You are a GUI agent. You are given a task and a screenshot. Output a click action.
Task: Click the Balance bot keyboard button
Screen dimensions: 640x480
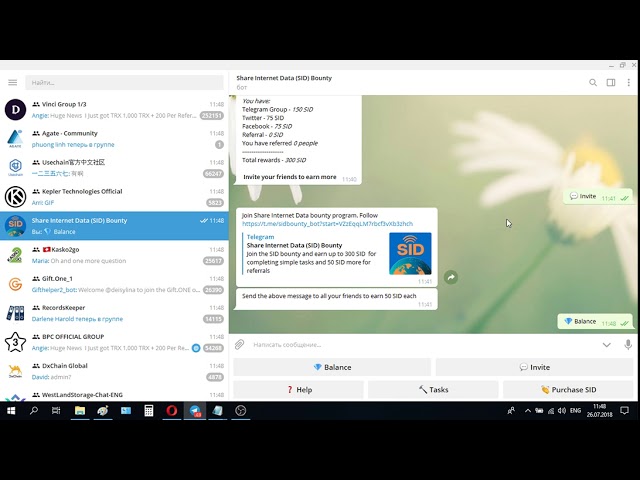click(x=332, y=367)
